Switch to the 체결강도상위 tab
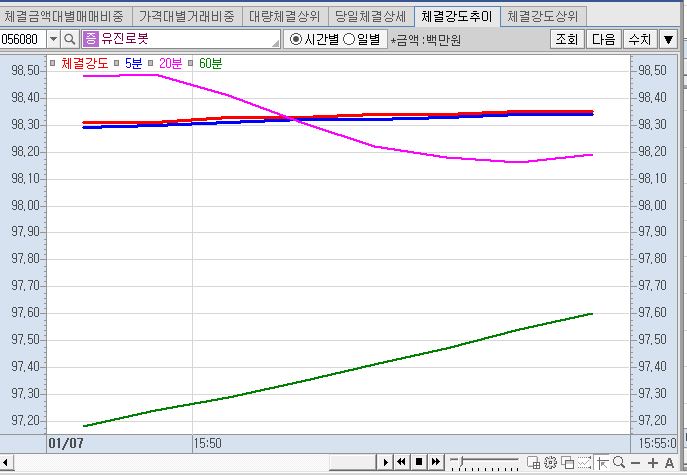This screenshot has width=687, height=475. click(x=545, y=16)
